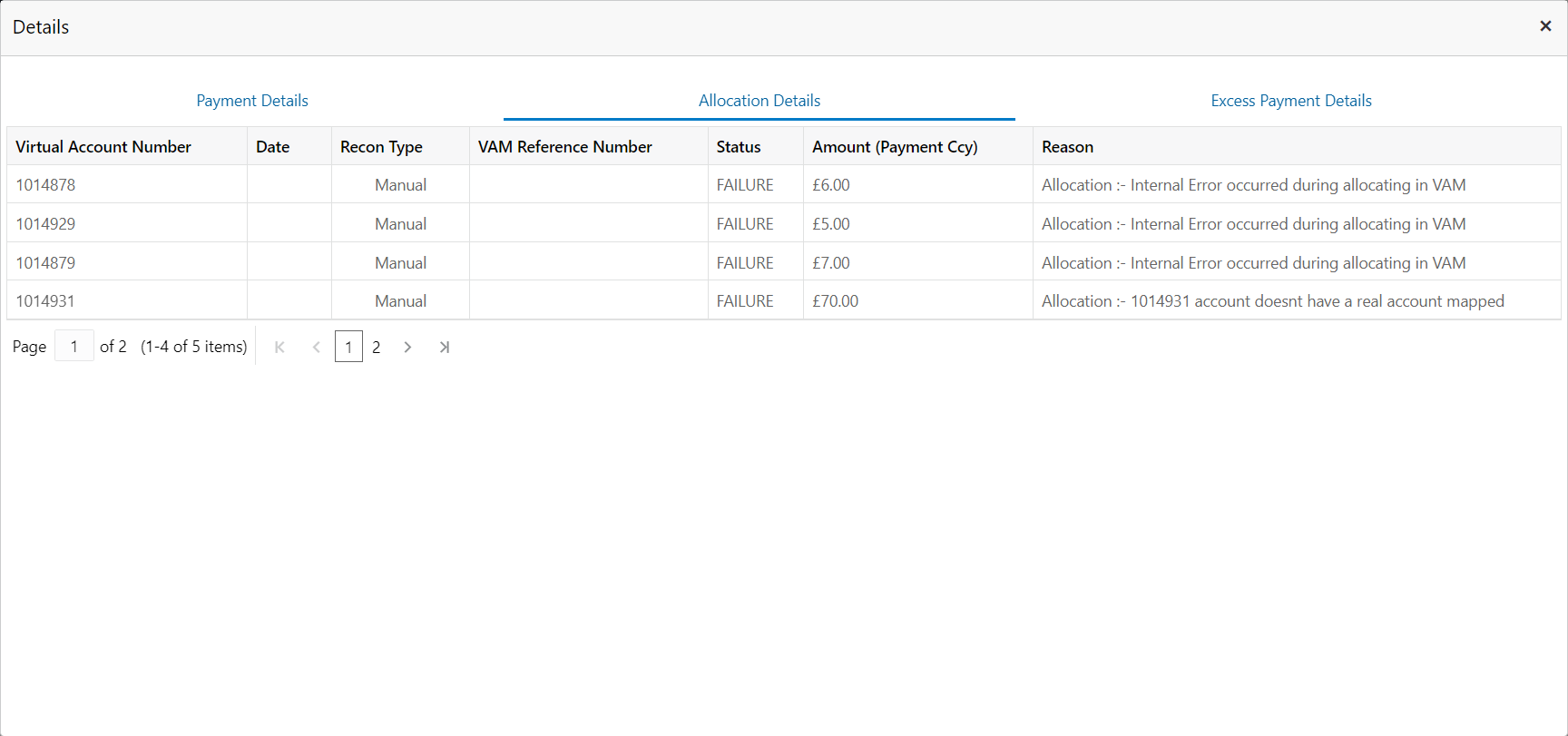This screenshot has width=1568, height=736.
Task: Click FAILURE status for account 1014879
Action: tap(745, 262)
